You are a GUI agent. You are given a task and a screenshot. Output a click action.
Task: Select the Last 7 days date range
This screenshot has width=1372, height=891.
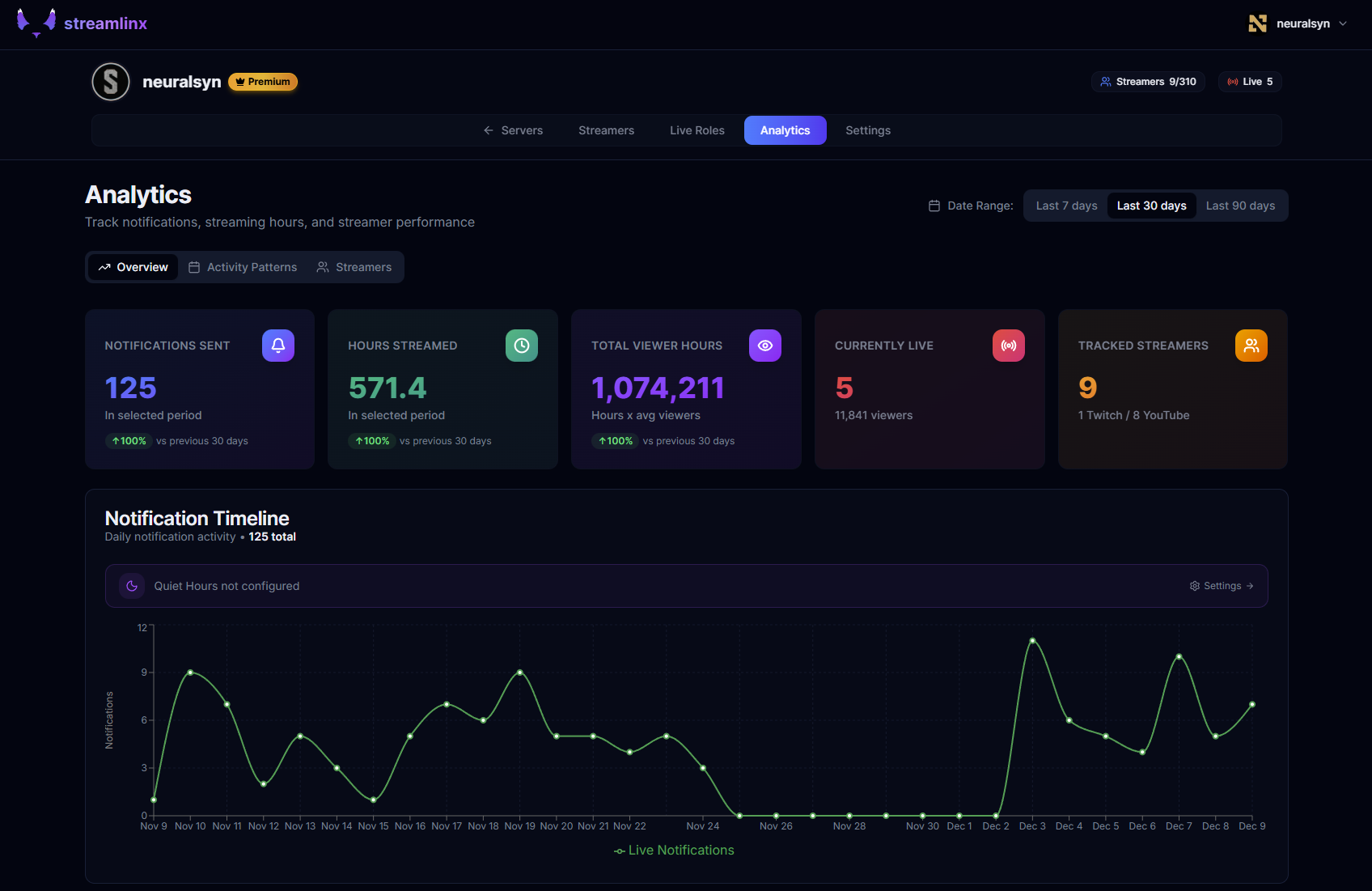(1065, 206)
